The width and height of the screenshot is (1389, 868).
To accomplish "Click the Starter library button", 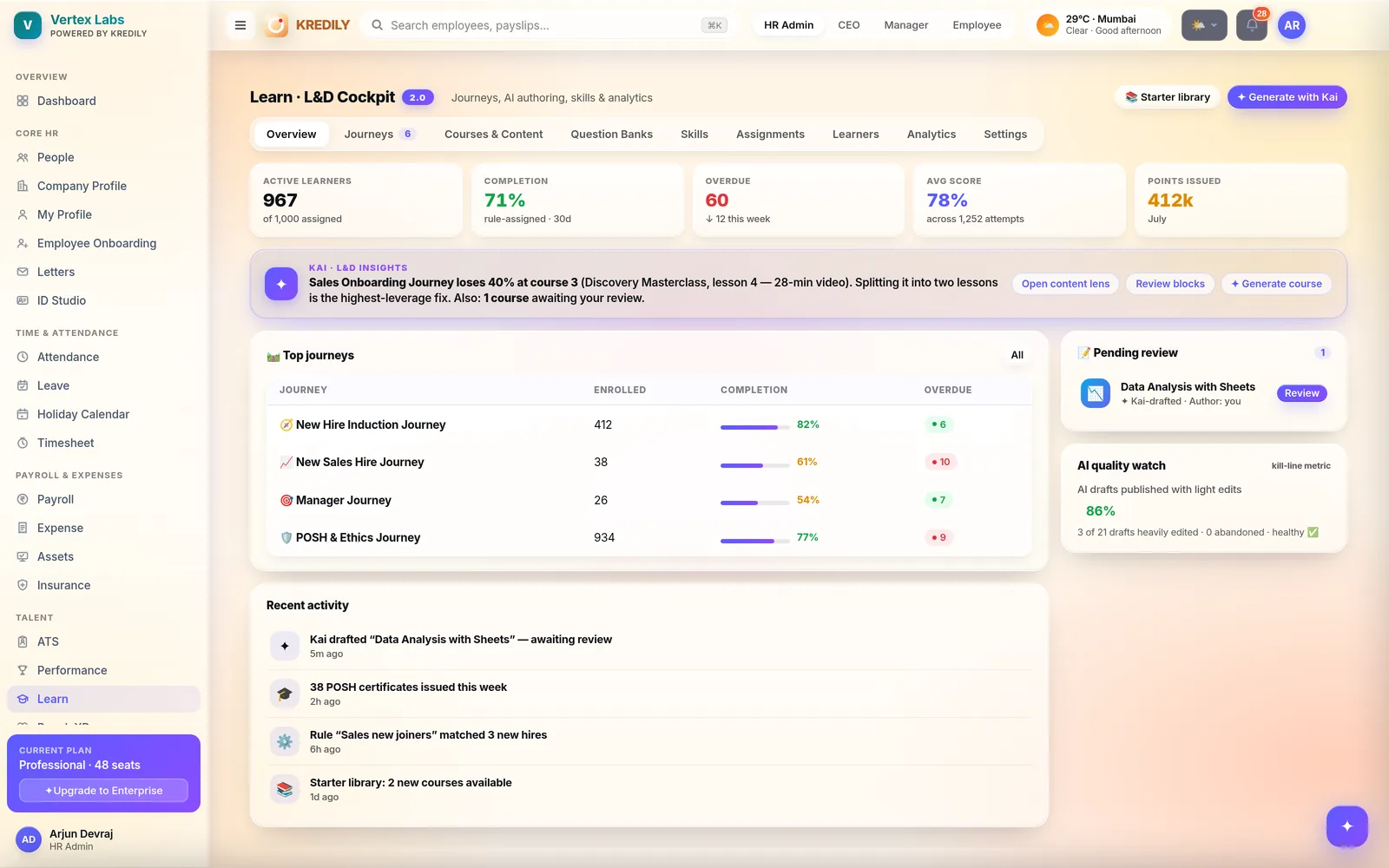I will point(1168,97).
